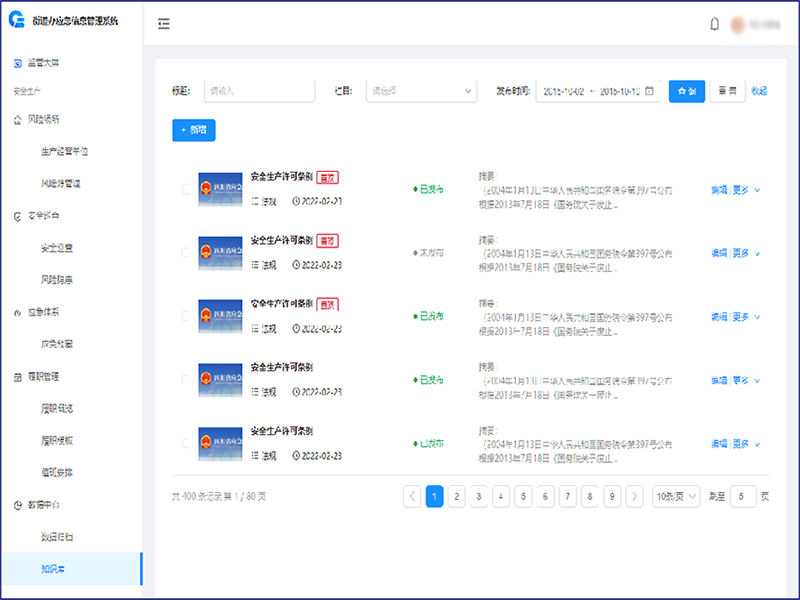Screen dimensions: 800x600
Task: Click the 收起 collapse link
Action: pos(759,91)
